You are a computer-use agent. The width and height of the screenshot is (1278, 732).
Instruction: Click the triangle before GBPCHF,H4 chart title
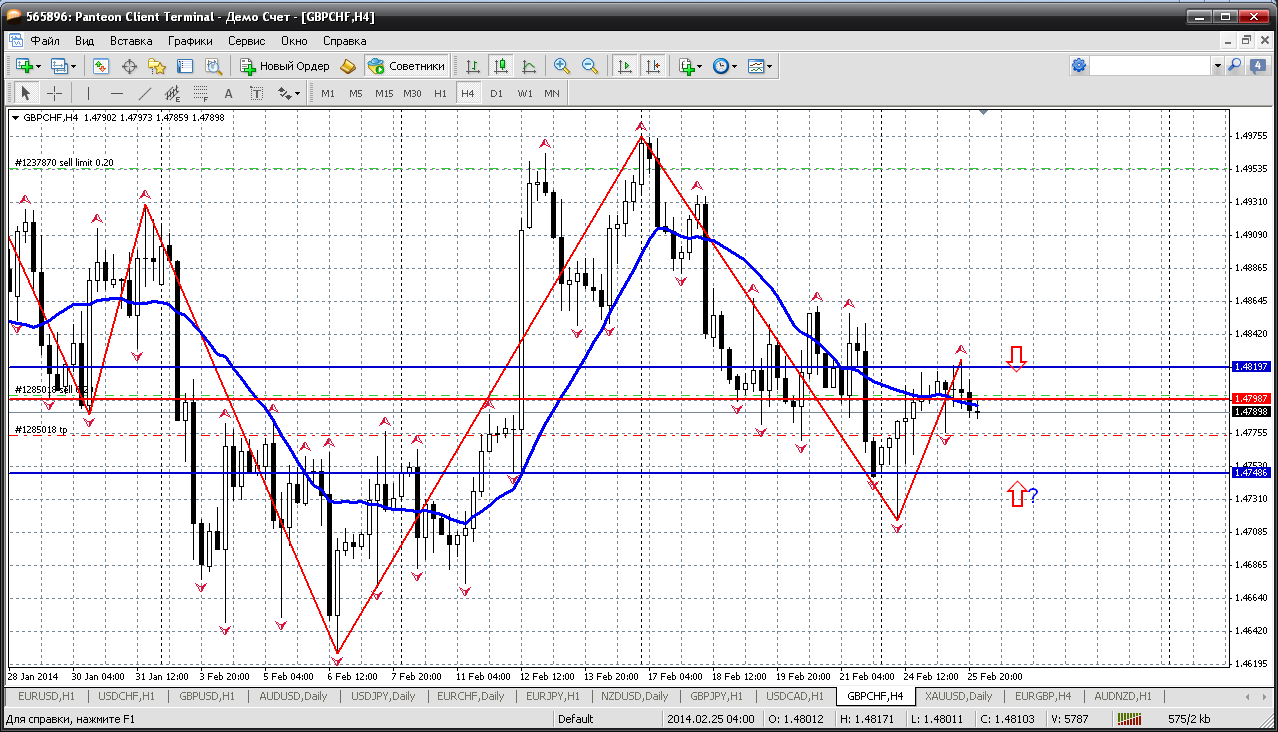tap(16, 118)
